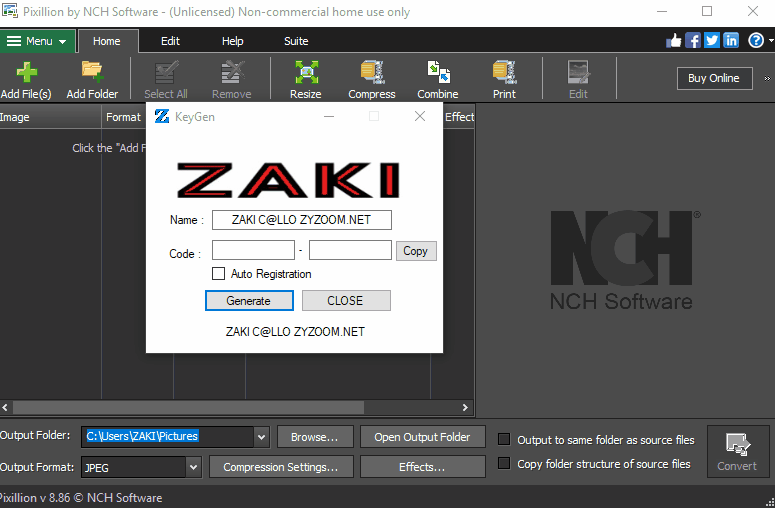This screenshot has height=508, width=775.
Task: Click the thumbs-up like icon
Action: [x=674, y=41]
